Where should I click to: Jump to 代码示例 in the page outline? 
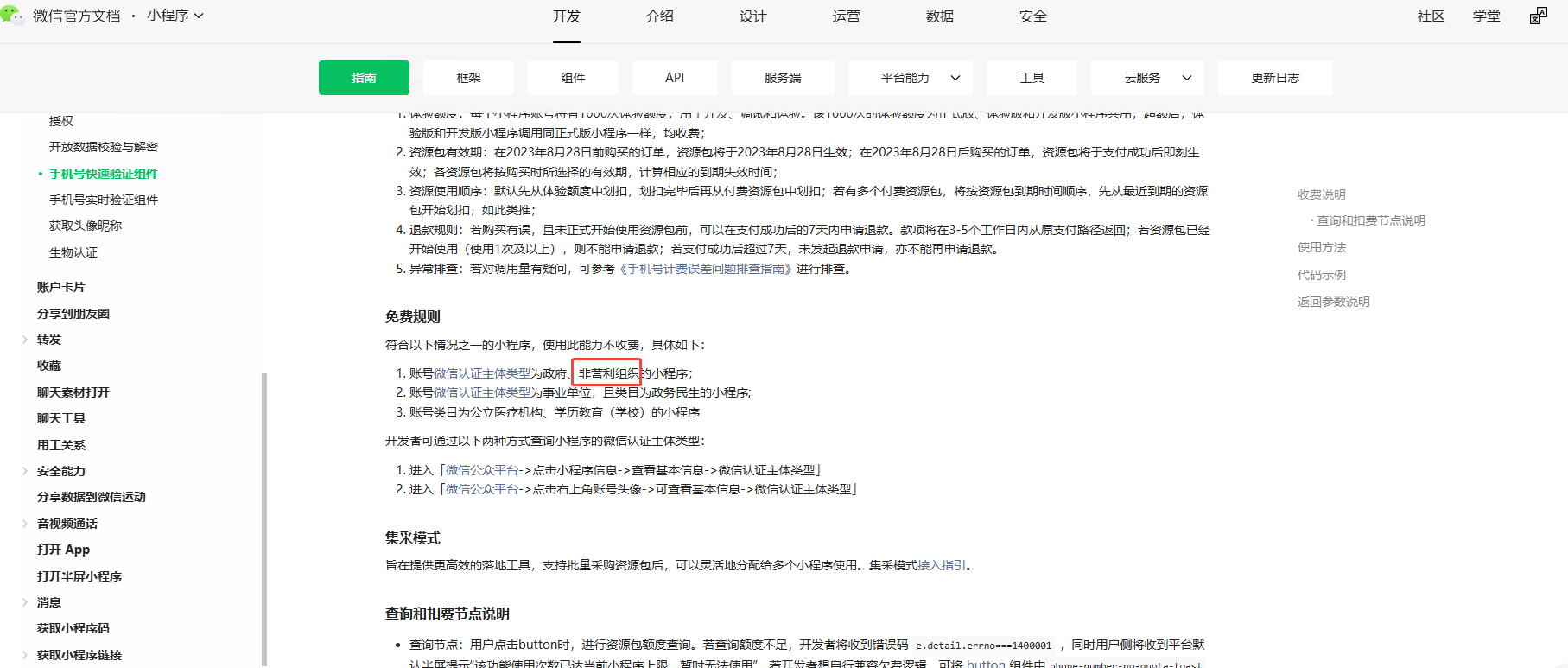[x=1322, y=275]
